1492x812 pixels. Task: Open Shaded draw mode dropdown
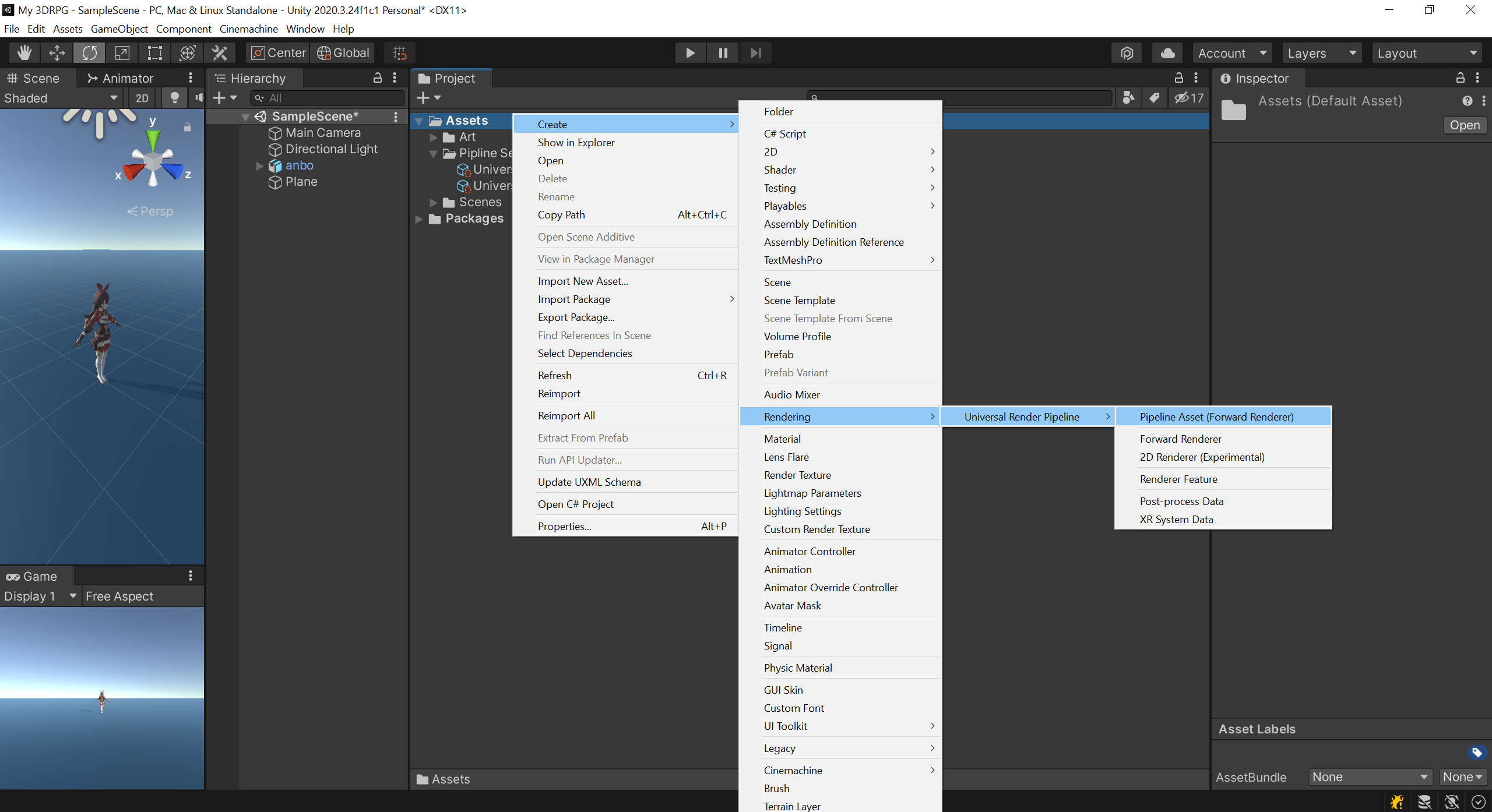(x=61, y=98)
